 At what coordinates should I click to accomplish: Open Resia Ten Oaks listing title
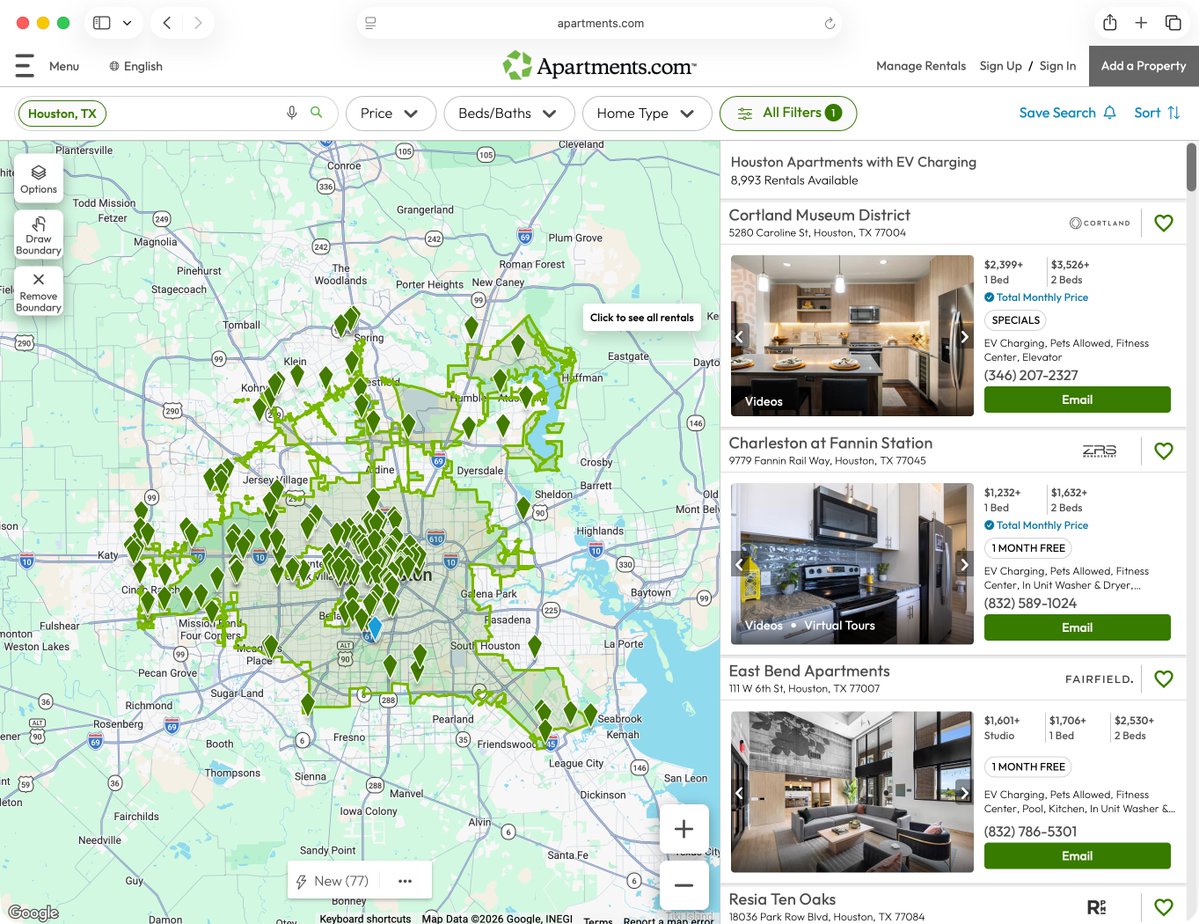[781, 900]
